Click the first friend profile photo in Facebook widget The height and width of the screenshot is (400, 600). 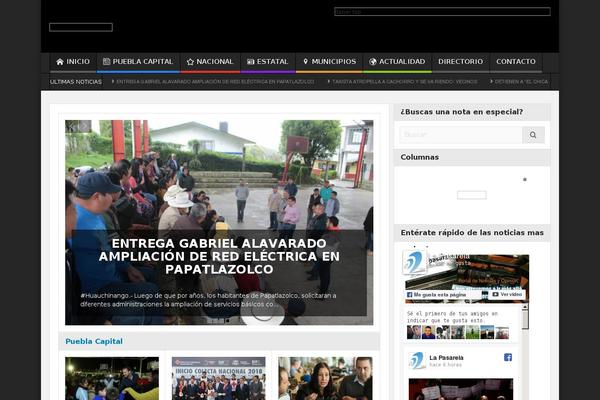point(414,332)
